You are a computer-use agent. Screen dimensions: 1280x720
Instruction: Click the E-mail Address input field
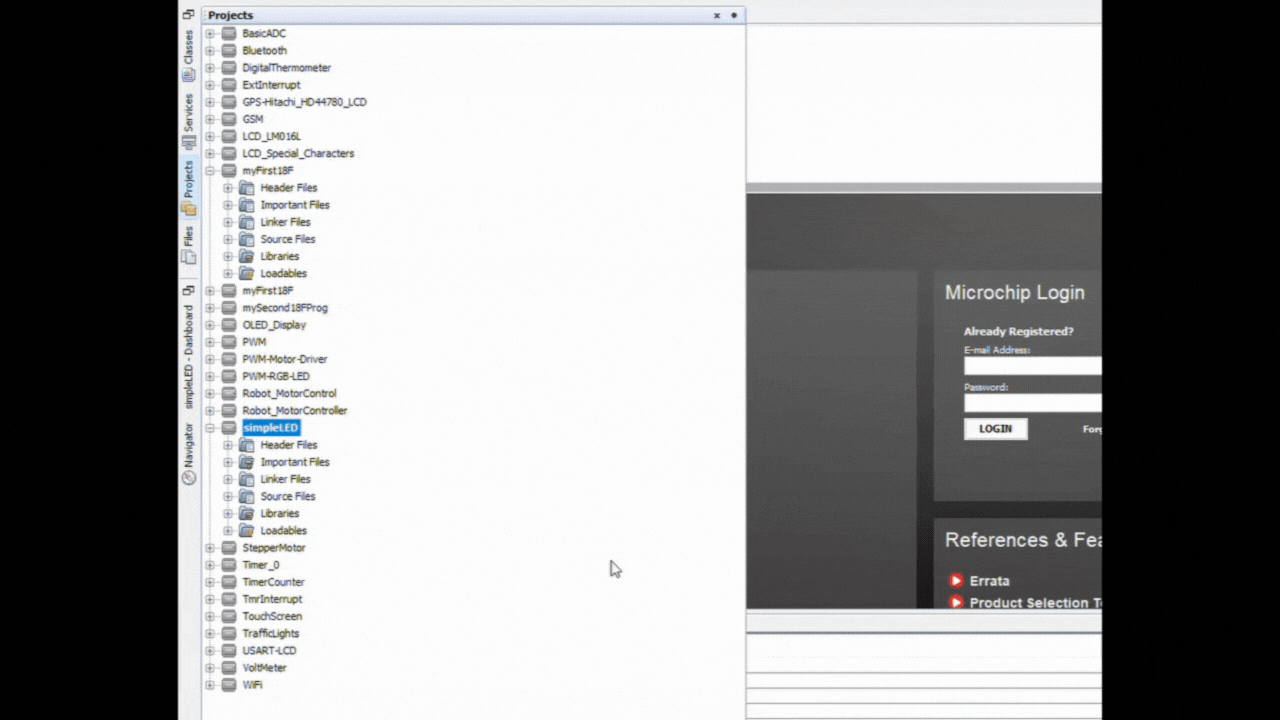(1032, 366)
